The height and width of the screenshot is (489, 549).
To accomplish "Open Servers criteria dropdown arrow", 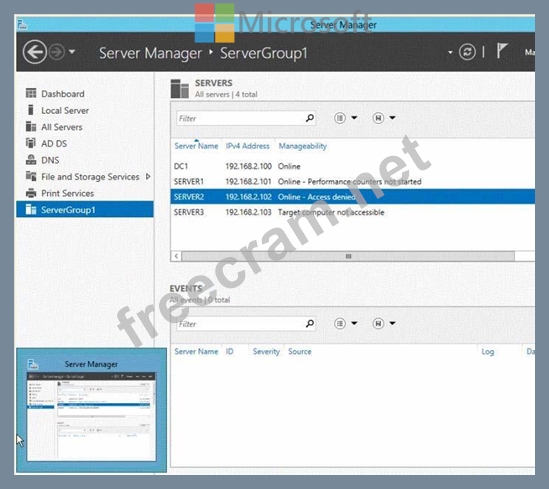I will pos(354,118).
